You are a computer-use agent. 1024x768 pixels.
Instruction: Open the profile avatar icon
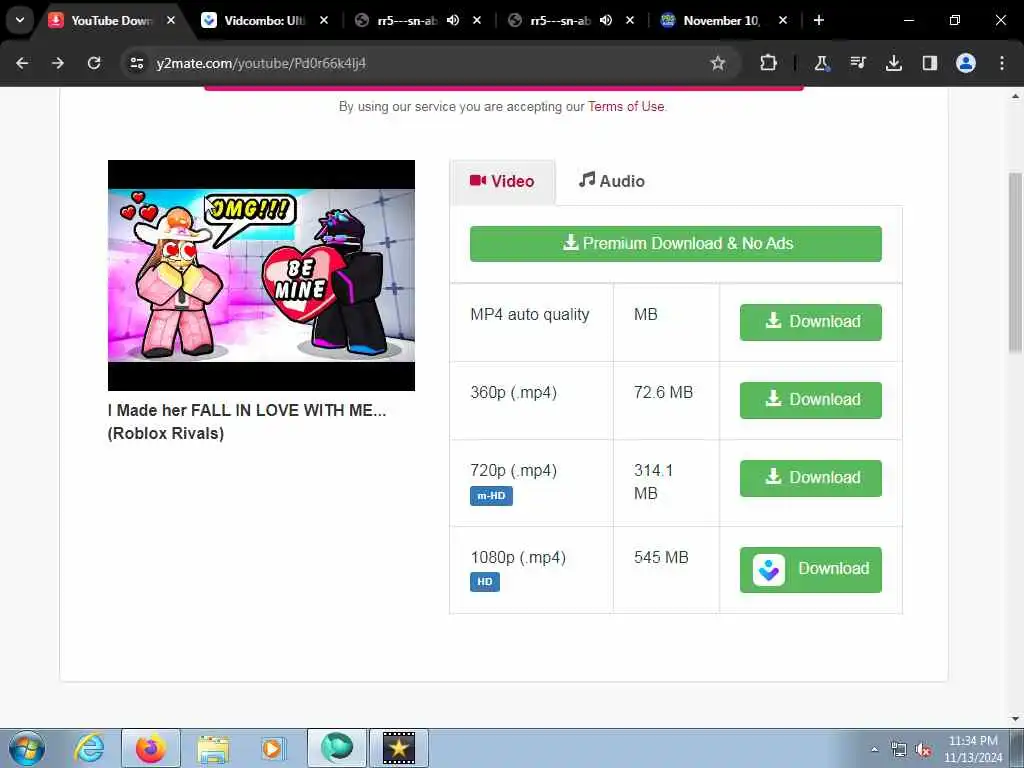click(966, 63)
